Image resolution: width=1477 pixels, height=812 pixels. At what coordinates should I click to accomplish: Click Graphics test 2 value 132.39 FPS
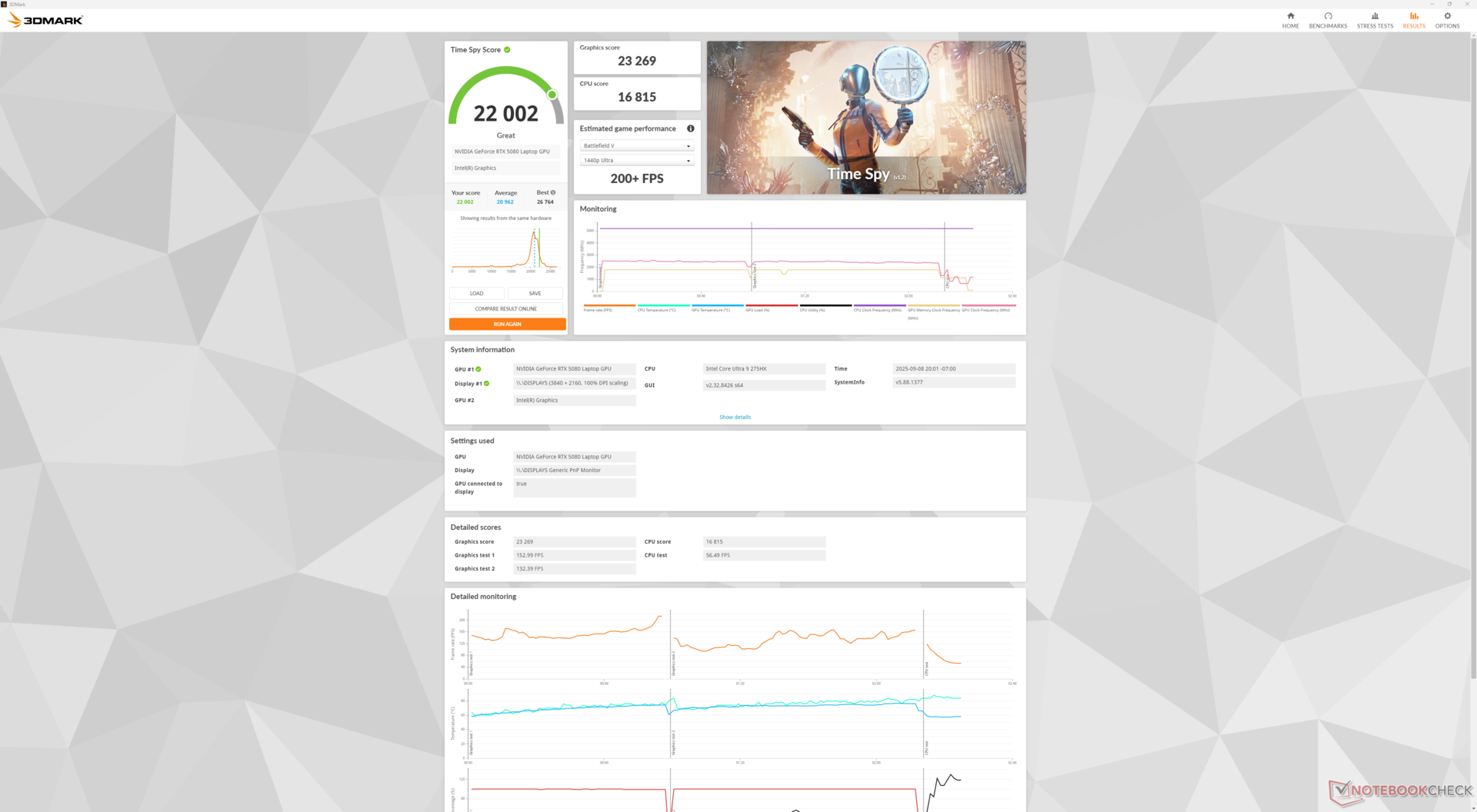pos(575,569)
